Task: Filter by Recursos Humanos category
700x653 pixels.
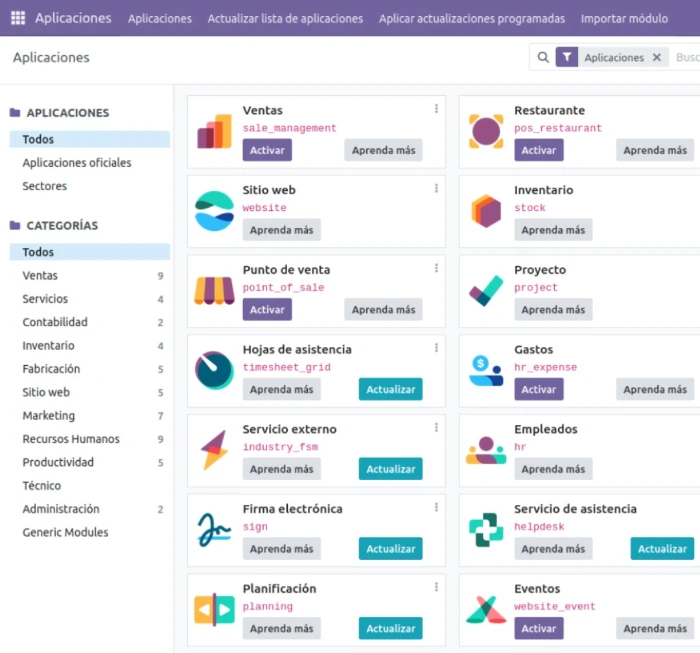Action: point(71,439)
